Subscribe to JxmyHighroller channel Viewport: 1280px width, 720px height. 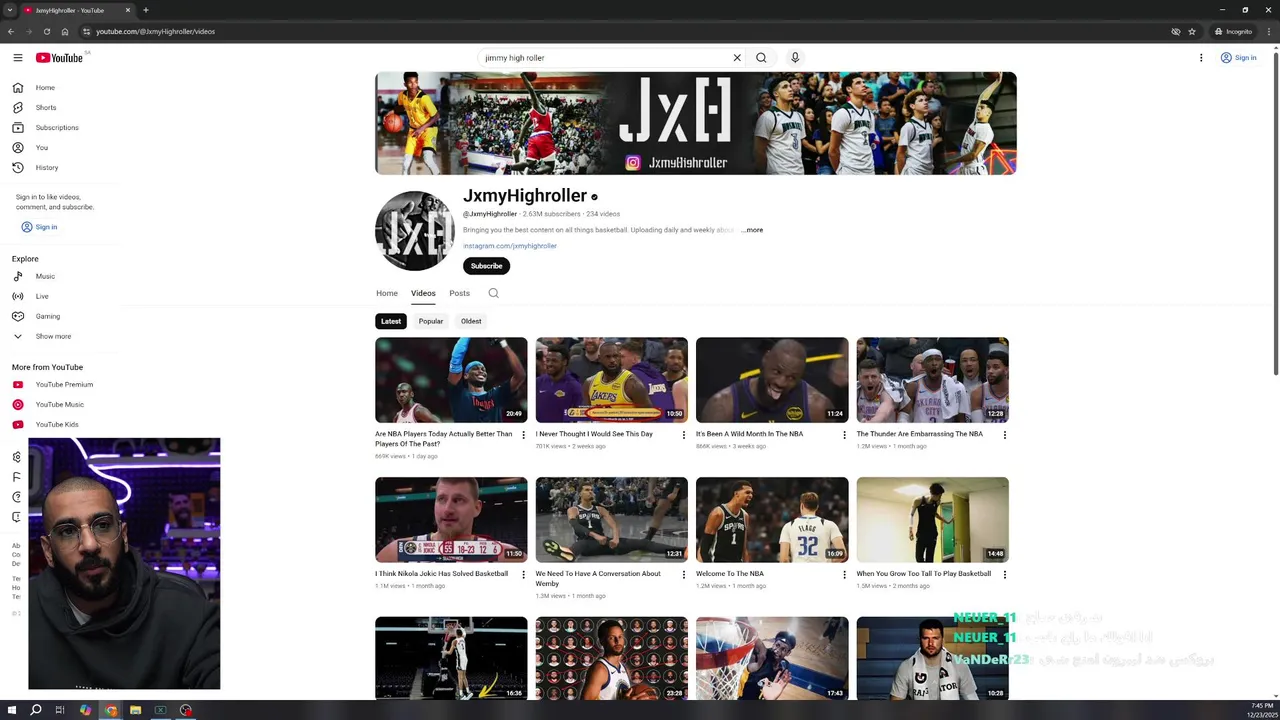(486, 266)
